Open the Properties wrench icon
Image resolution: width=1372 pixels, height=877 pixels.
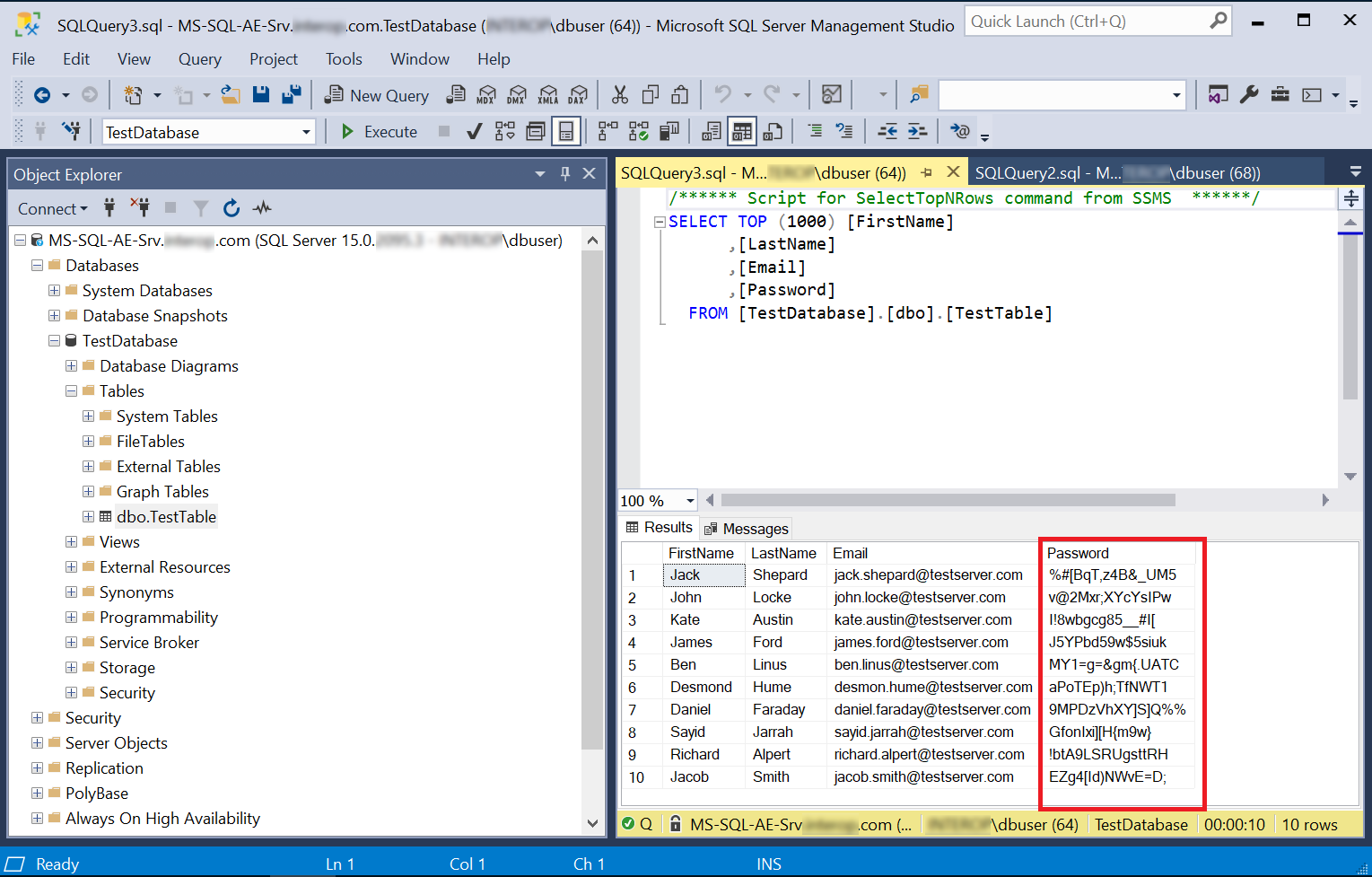[x=1248, y=95]
